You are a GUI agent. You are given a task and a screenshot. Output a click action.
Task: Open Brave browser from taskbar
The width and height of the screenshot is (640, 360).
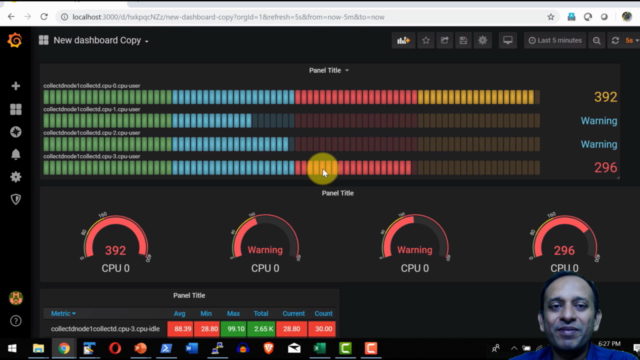(x=268, y=348)
